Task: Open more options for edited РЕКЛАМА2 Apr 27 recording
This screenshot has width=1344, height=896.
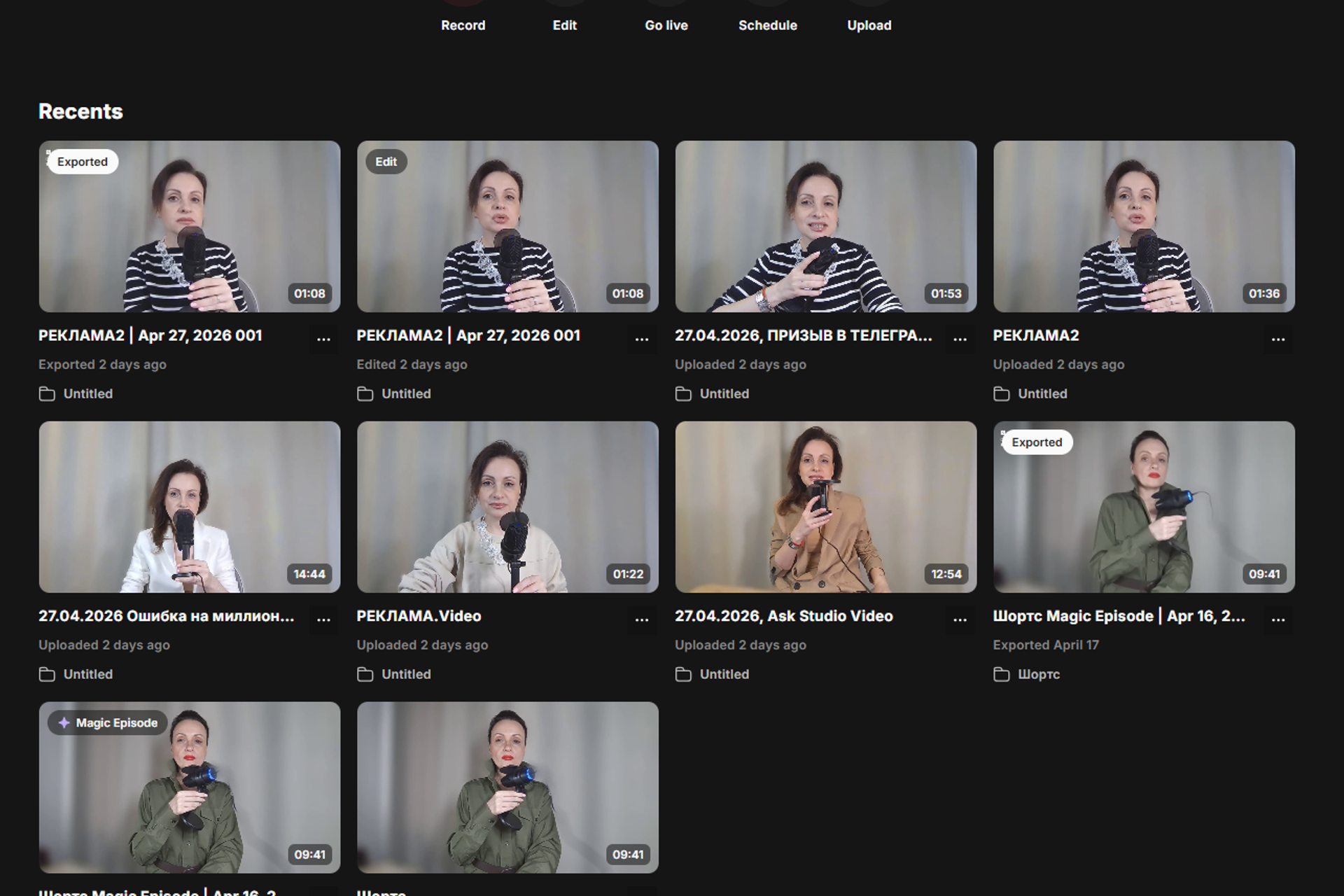Action: (642, 338)
